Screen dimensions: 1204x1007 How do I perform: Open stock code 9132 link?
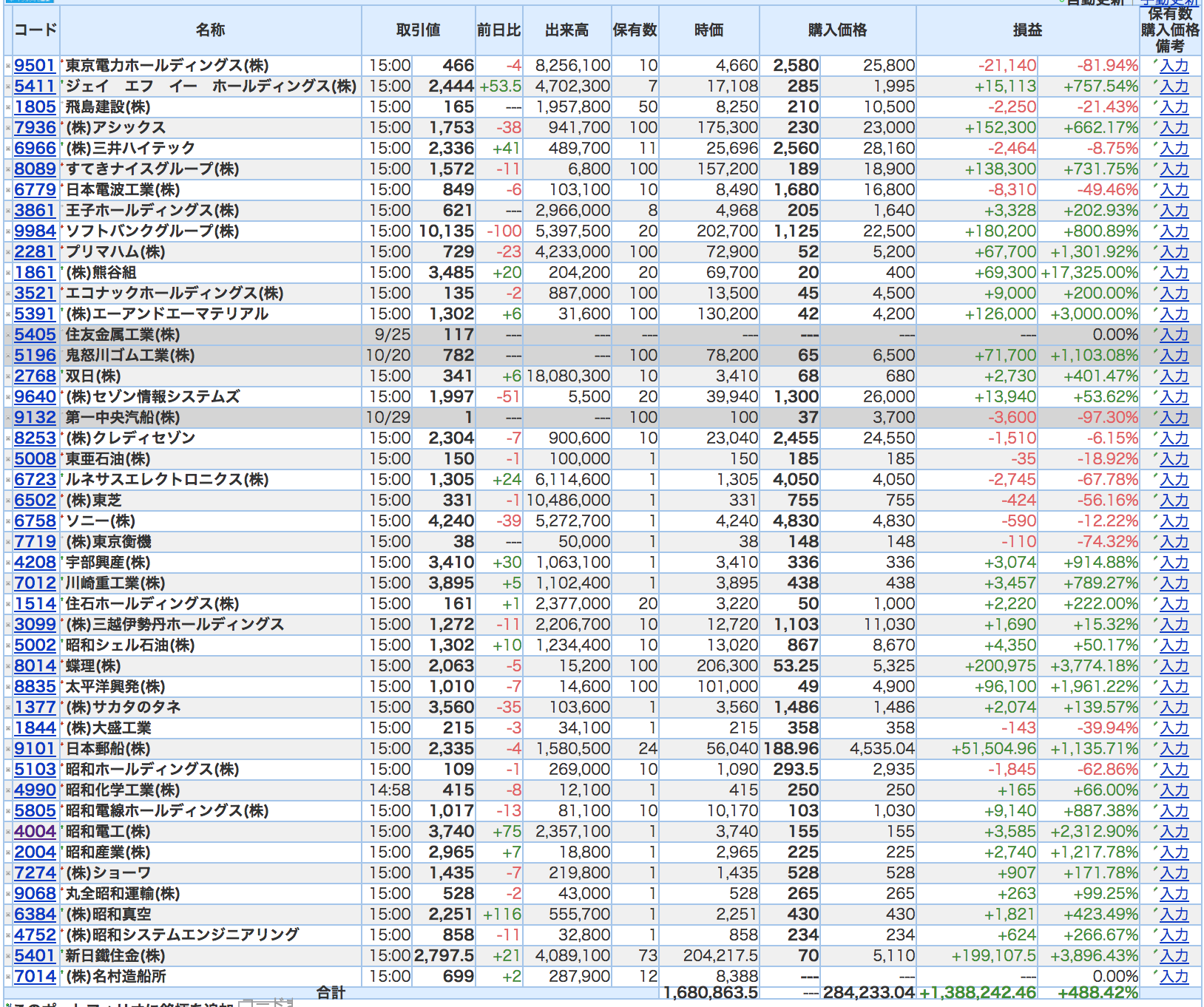pos(35,418)
